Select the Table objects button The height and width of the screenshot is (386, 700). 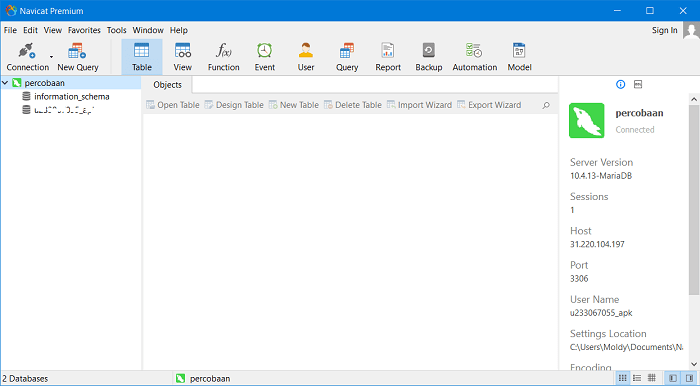coord(142,57)
